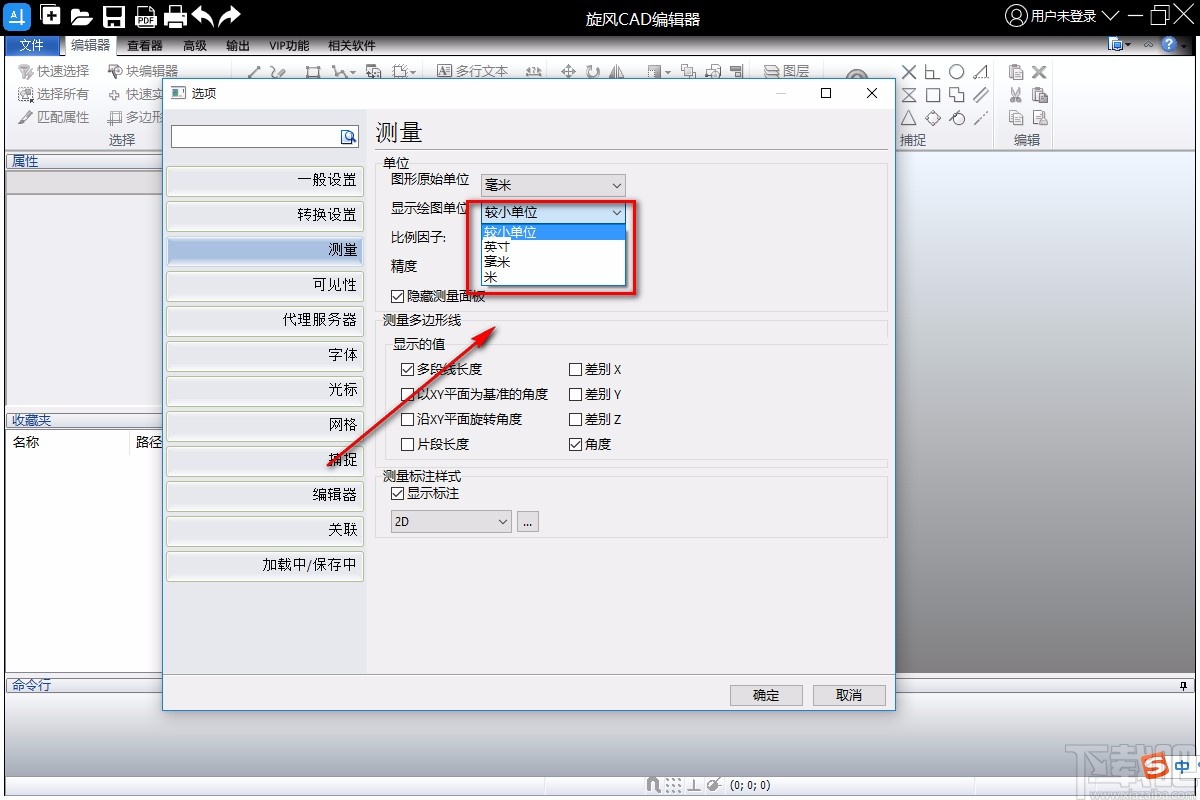Select the perpendicular snap icon
The width and height of the screenshot is (1200, 800).
click(x=932, y=72)
